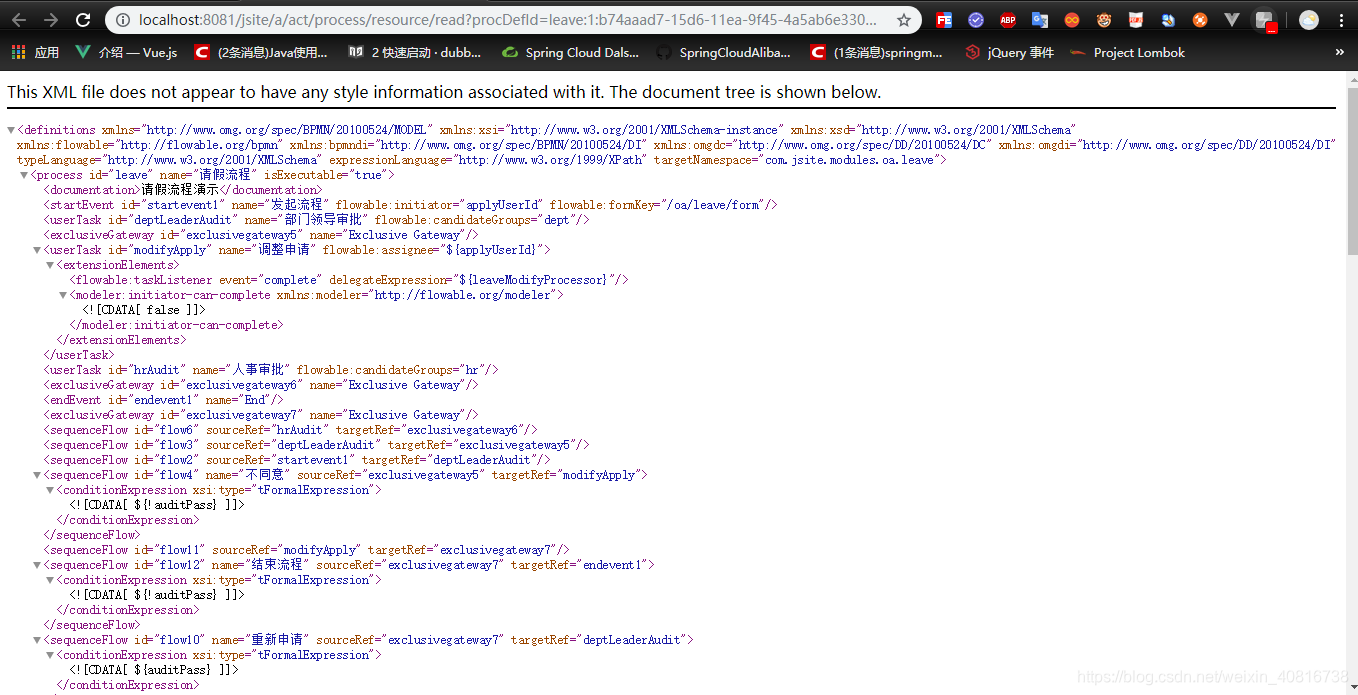
Task: Click the userTask hrAudit line
Action: tap(271, 370)
